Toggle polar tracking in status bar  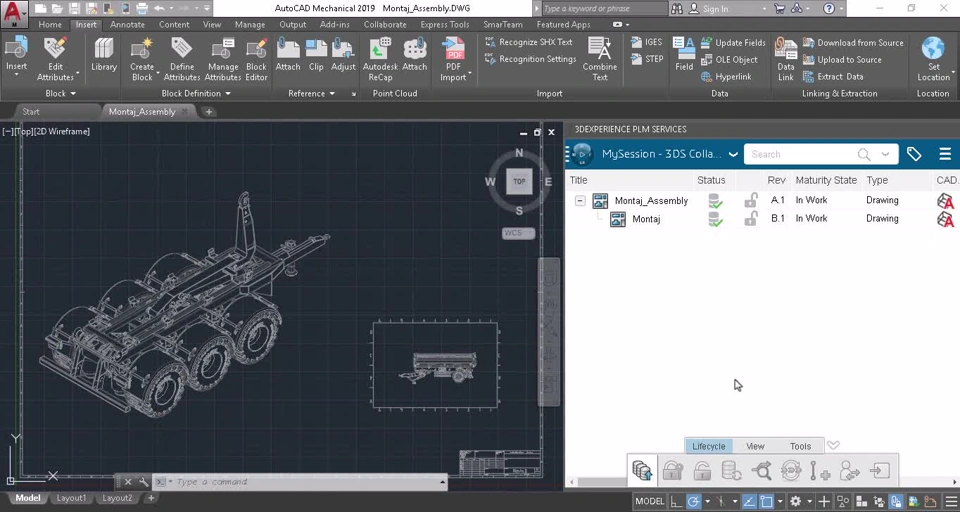click(x=693, y=501)
